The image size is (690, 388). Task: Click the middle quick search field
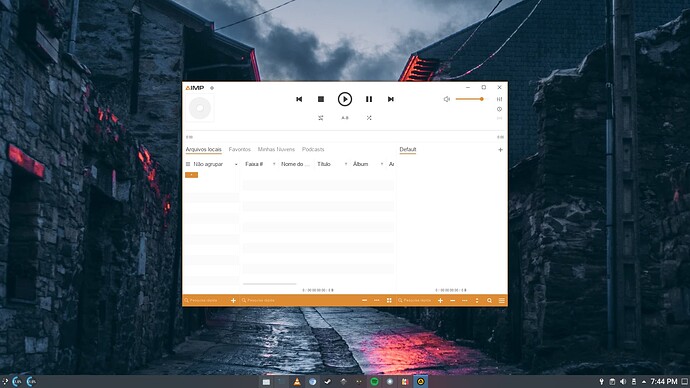(299, 300)
